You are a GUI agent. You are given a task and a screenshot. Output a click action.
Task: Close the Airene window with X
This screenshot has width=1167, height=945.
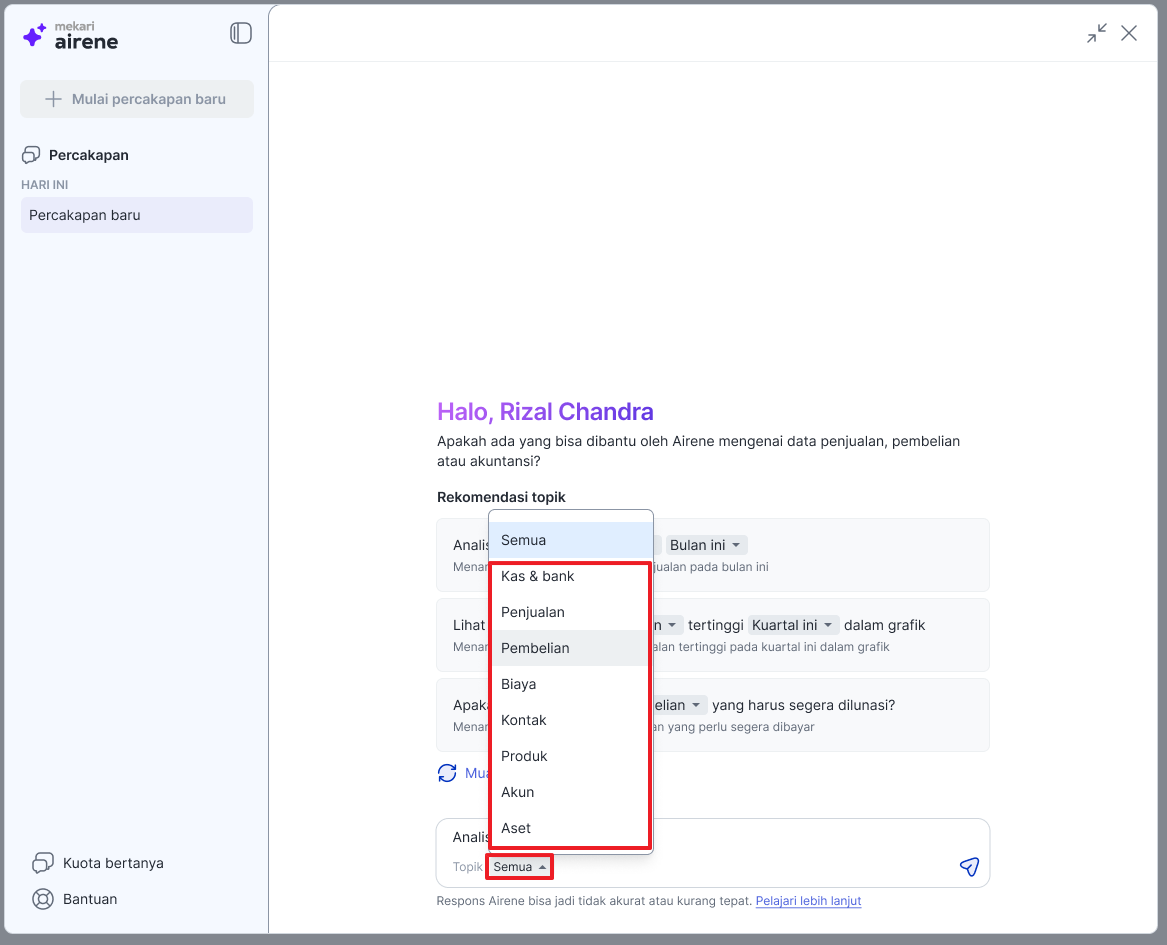tap(1129, 33)
